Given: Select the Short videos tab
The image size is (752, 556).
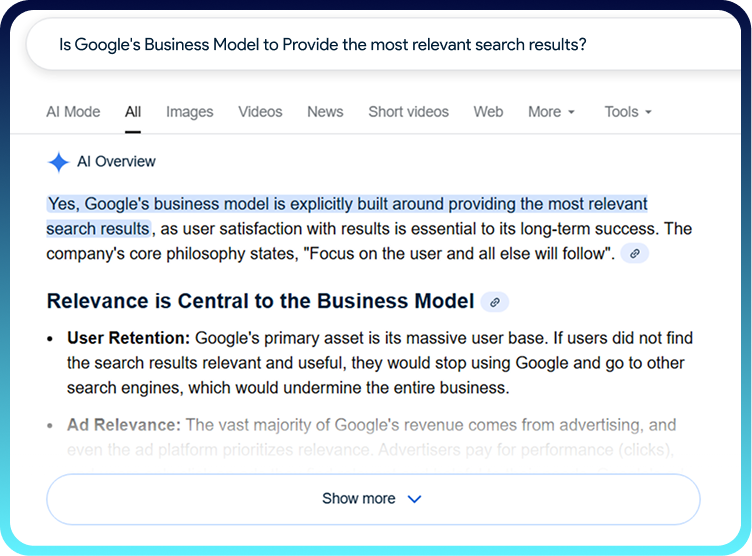Looking at the screenshot, I should (x=408, y=112).
